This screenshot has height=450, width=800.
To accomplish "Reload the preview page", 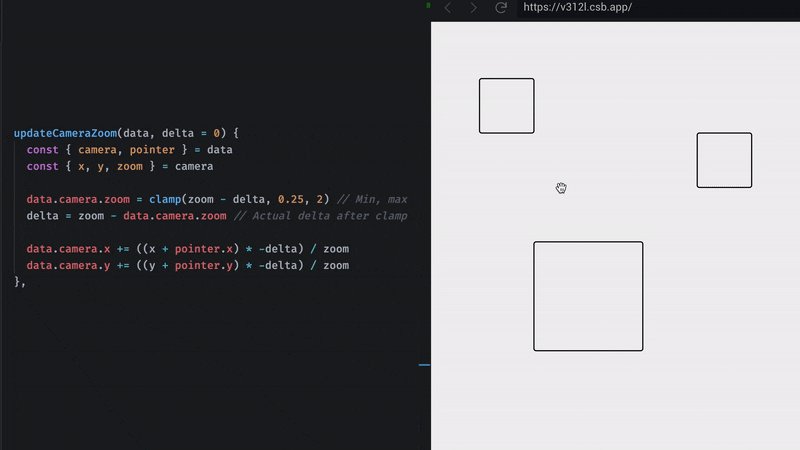I will pyautogui.click(x=501, y=7).
